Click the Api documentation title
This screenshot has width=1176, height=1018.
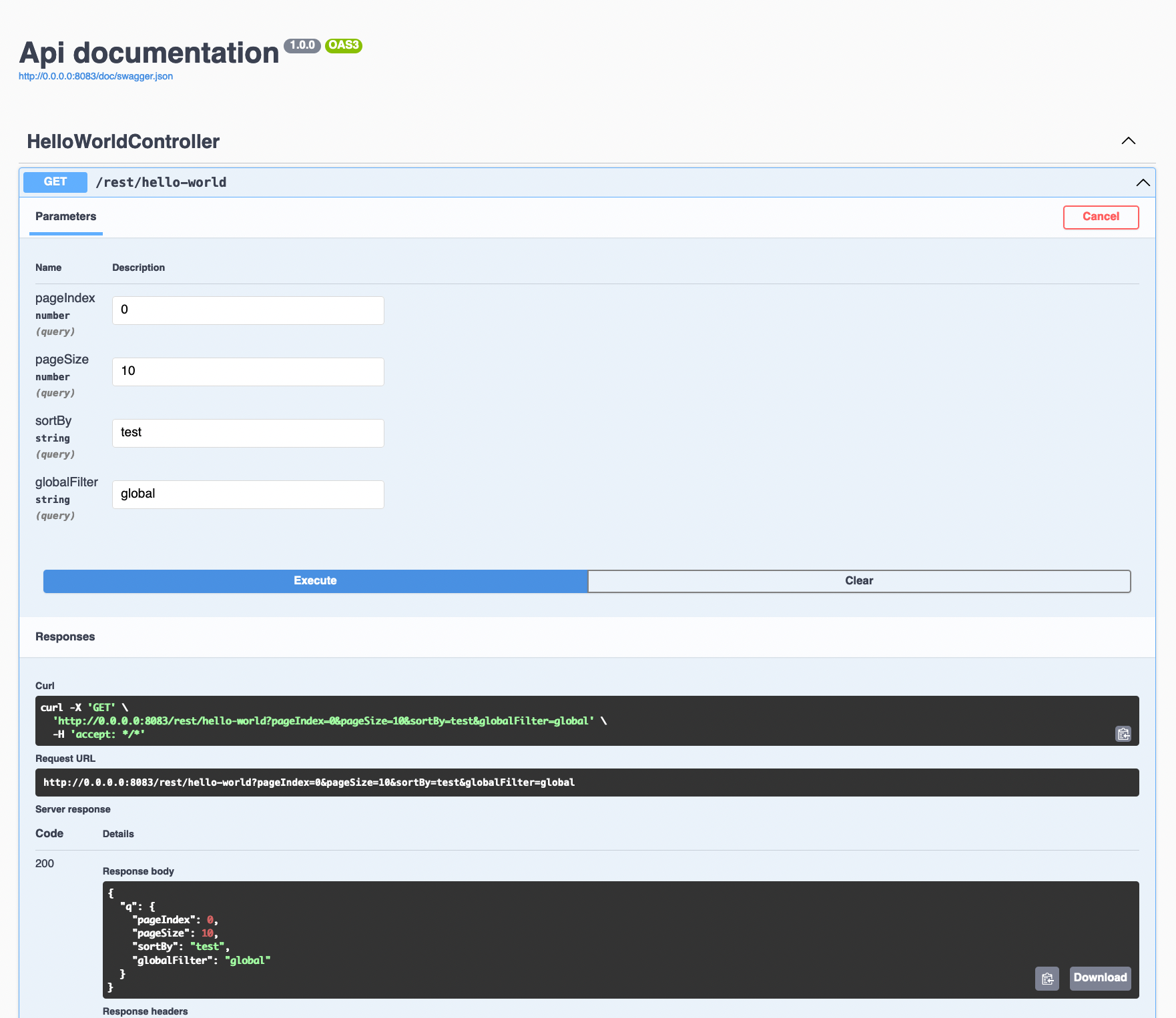[149, 53]
